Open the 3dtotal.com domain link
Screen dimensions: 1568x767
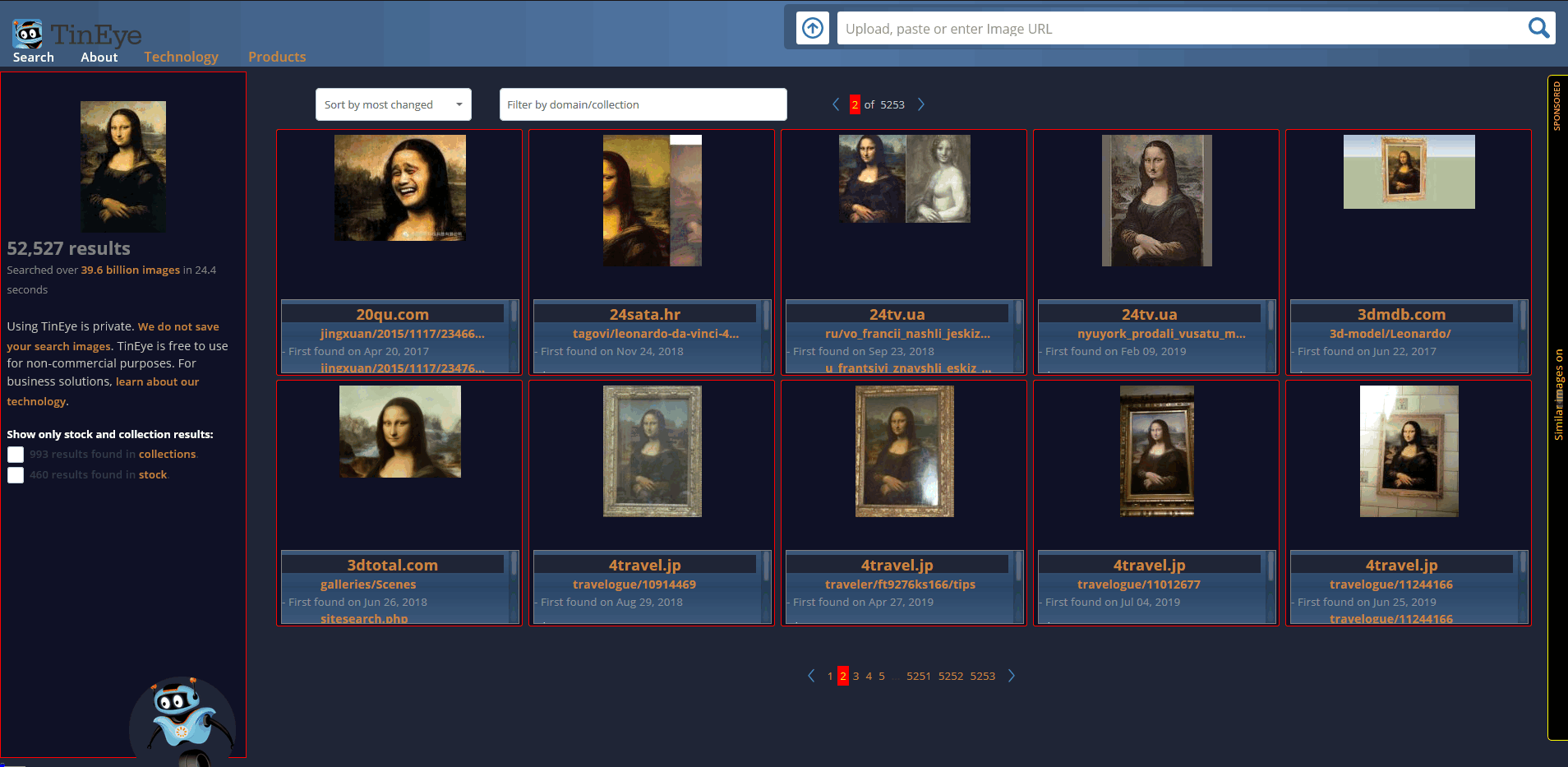tap(393, 565)
